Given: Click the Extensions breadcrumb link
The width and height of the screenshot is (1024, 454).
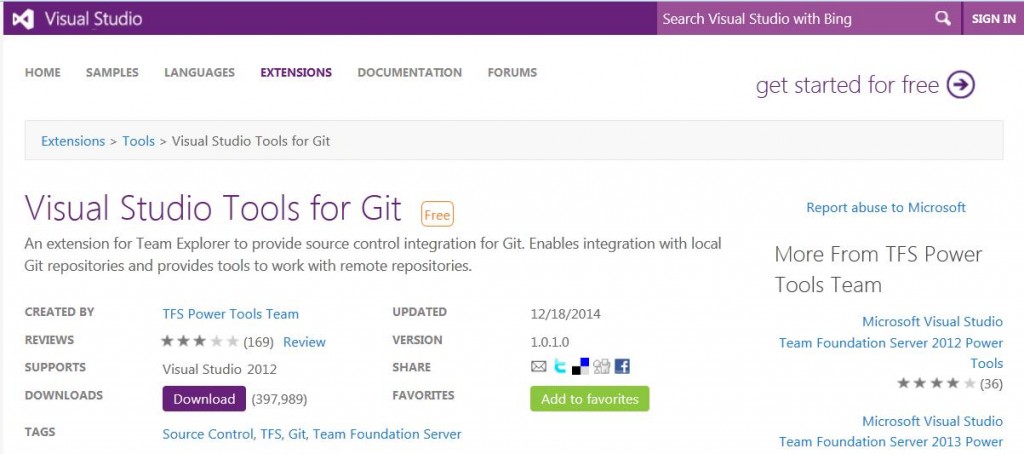Looking at the screenshot, I should [x=73, y=140].
